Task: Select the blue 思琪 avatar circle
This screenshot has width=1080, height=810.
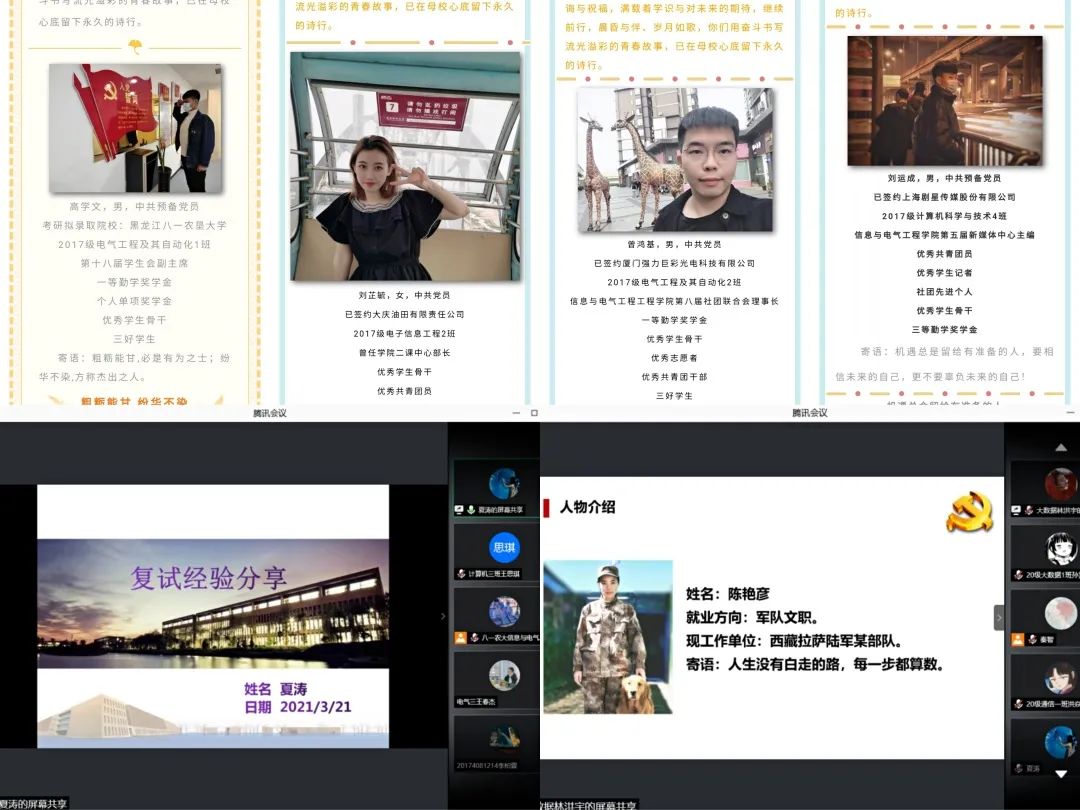Action: [504, 547]
